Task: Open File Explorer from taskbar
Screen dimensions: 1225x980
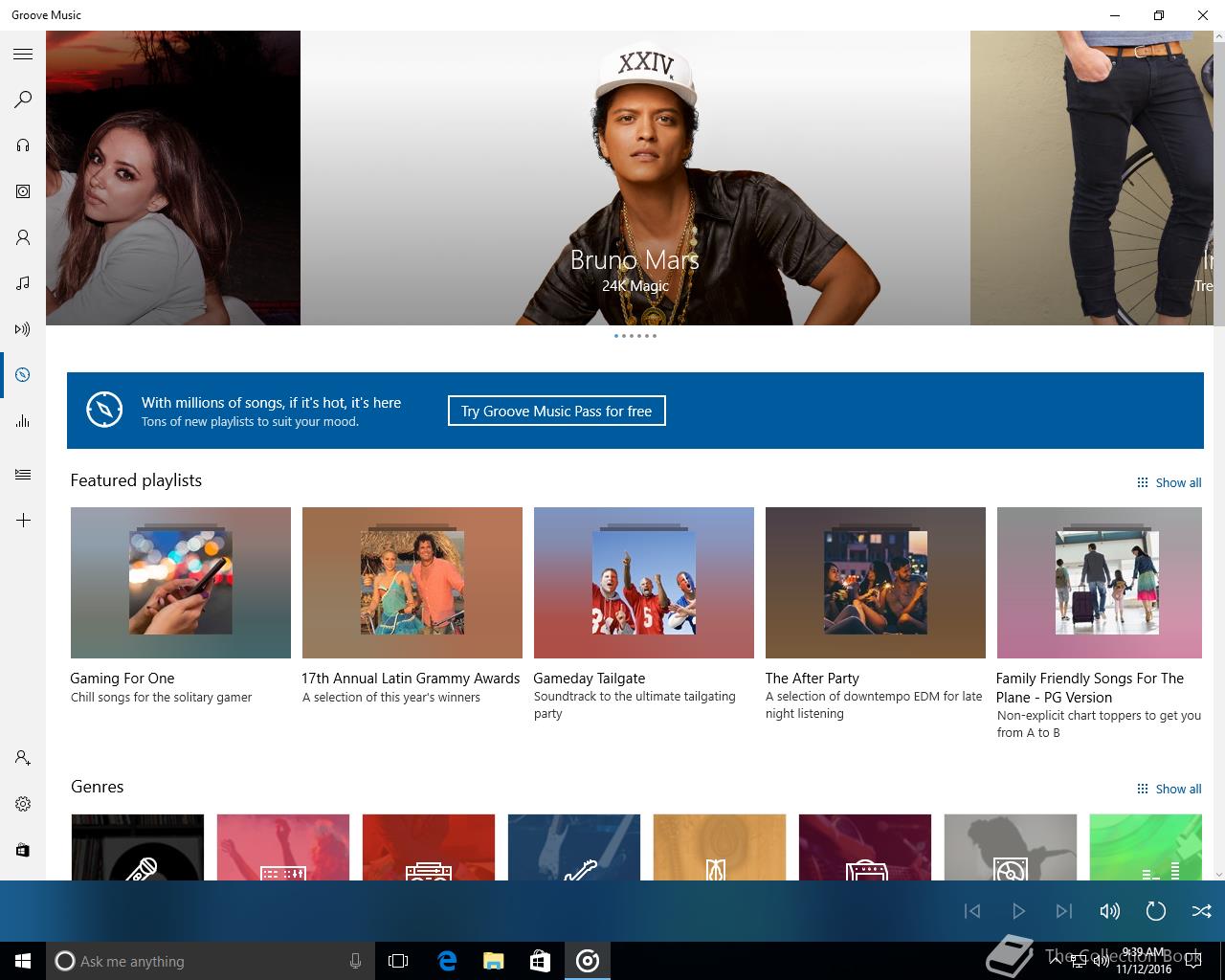Action: point(494,961)
